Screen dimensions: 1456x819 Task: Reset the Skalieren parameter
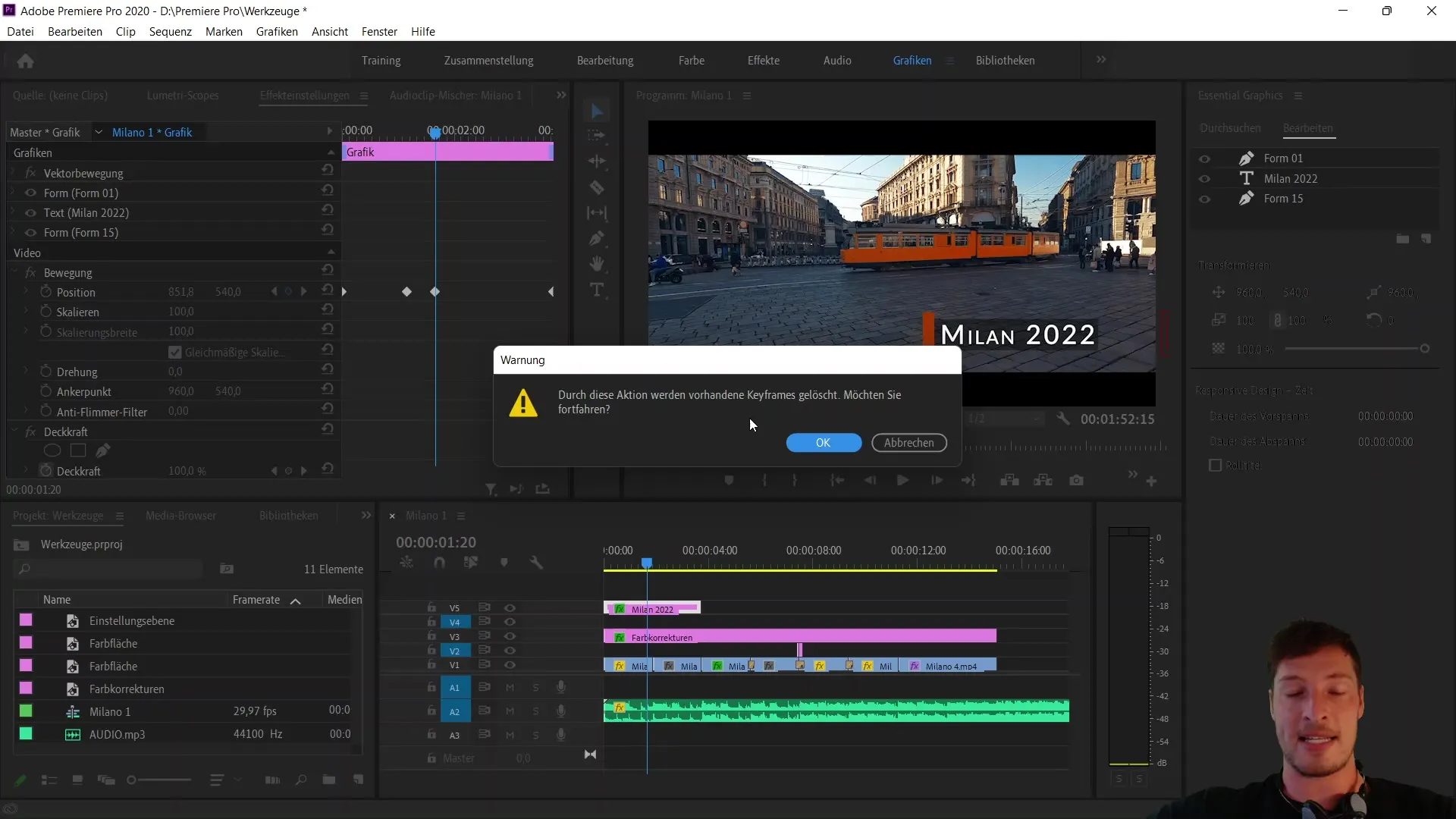(328, 310)
